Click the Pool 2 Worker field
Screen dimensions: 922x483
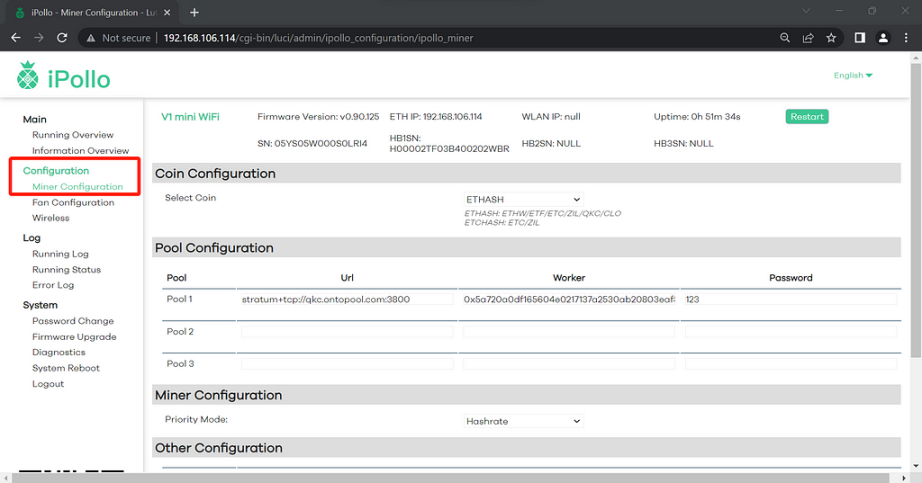[x=569, y=332]
